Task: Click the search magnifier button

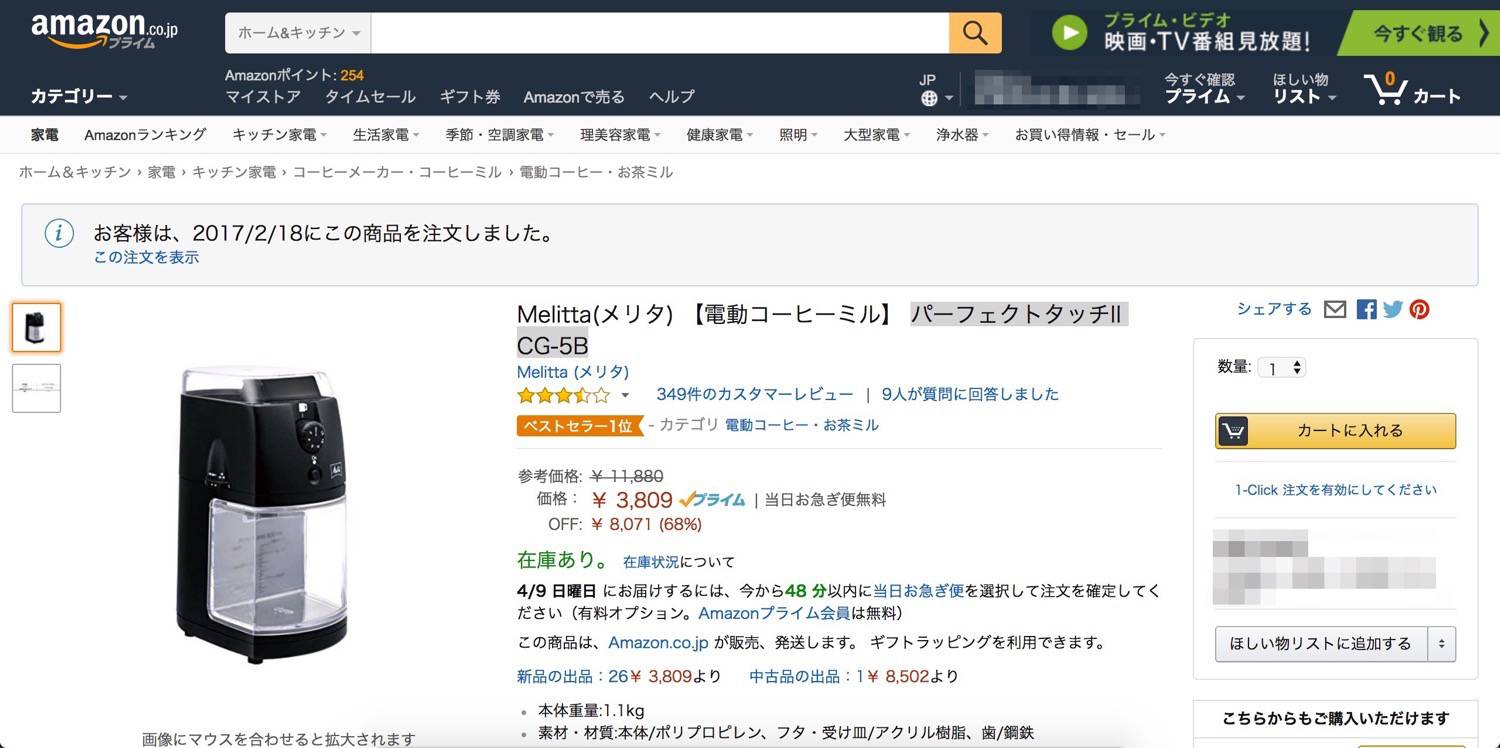Action: pos(975,33)
